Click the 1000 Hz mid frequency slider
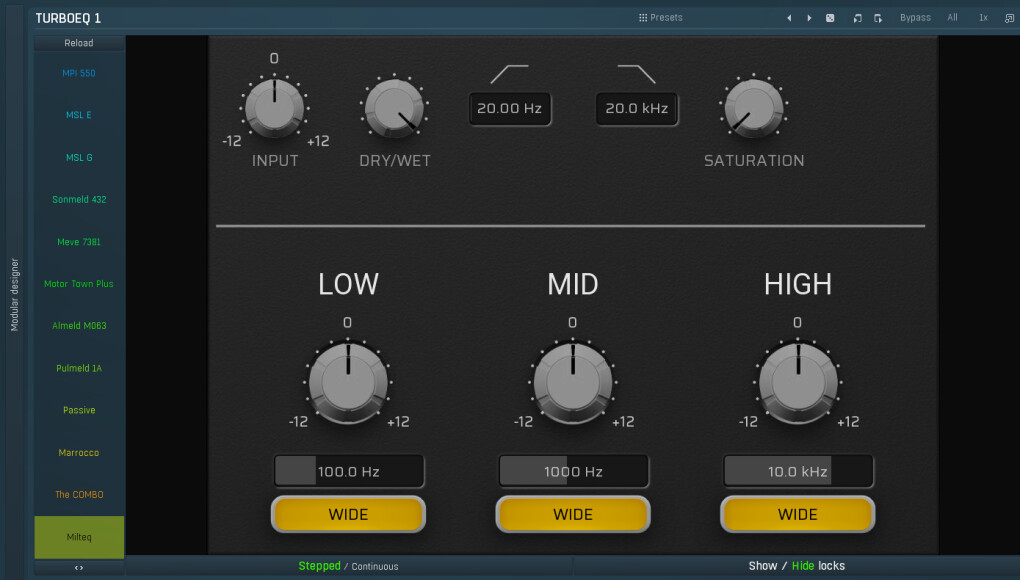 click(x=573, y=471)
